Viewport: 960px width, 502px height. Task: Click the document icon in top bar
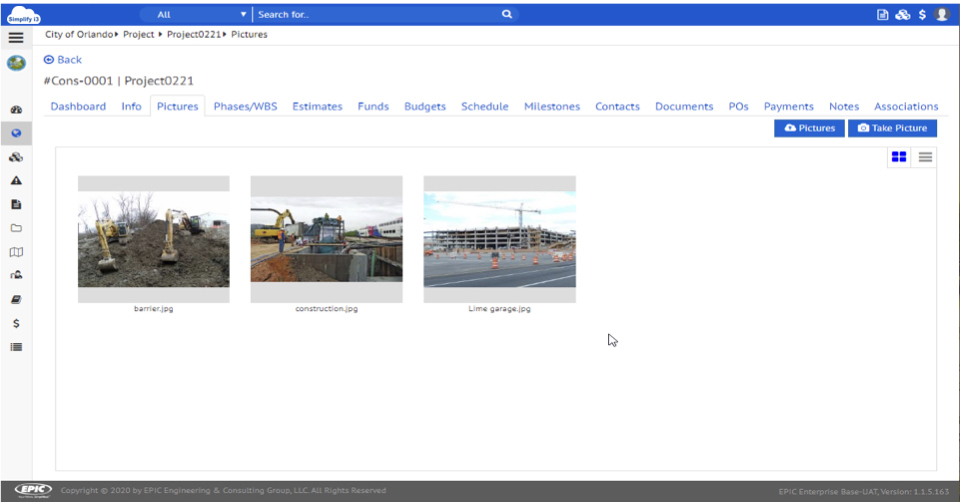point(883,15)
